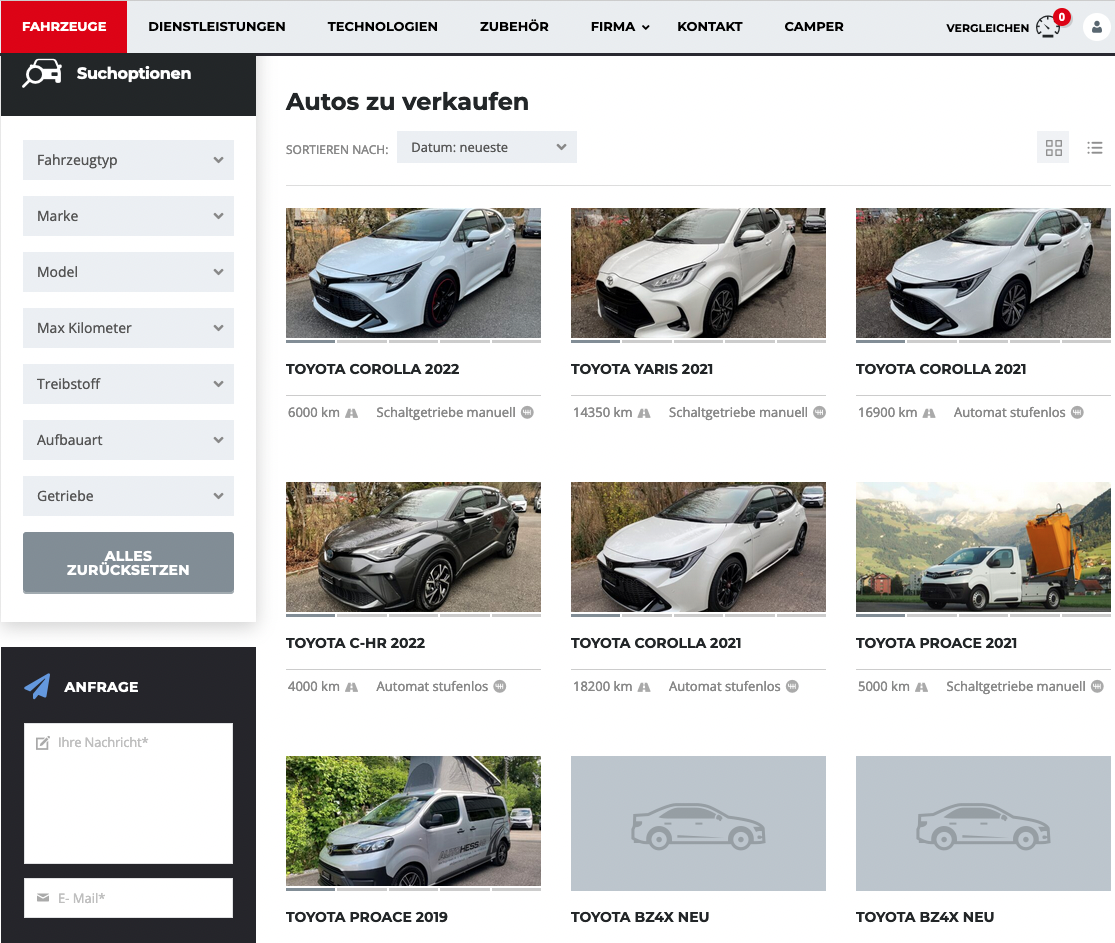Expand the Treibstoff dropdown

click(x=128, y=384)
